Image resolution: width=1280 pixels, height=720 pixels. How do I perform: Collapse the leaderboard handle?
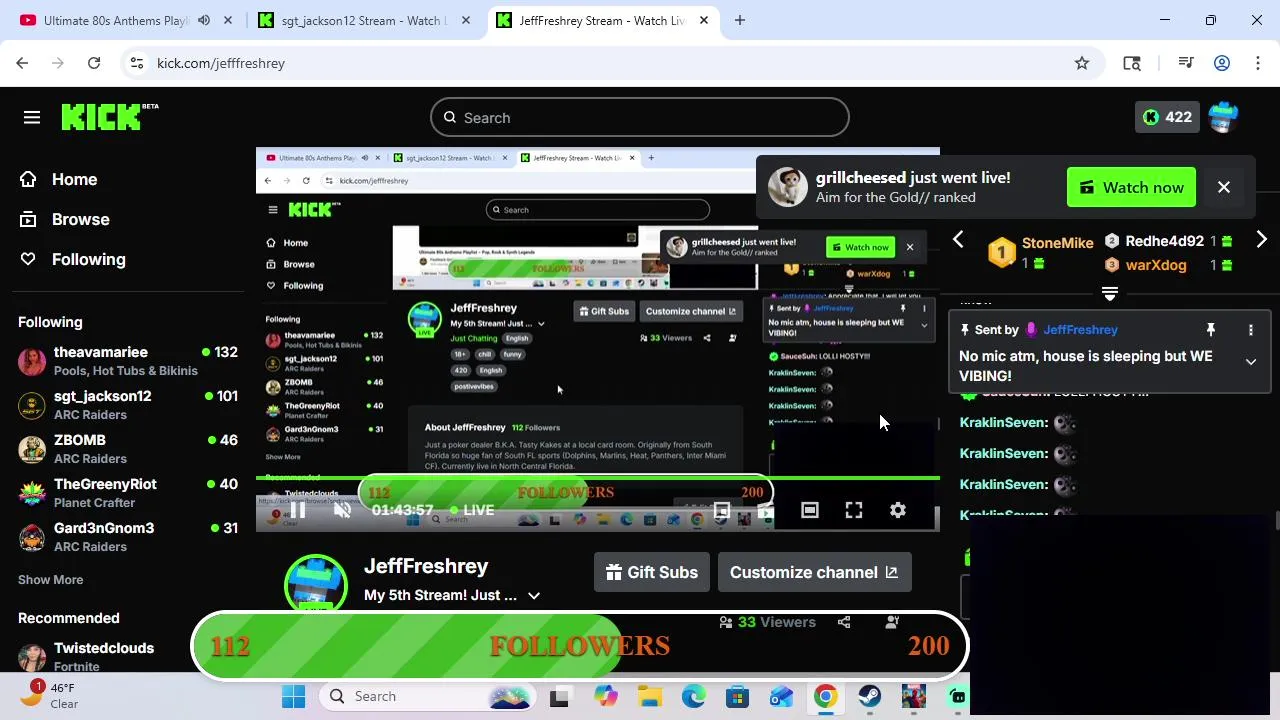coord(1110,293)
